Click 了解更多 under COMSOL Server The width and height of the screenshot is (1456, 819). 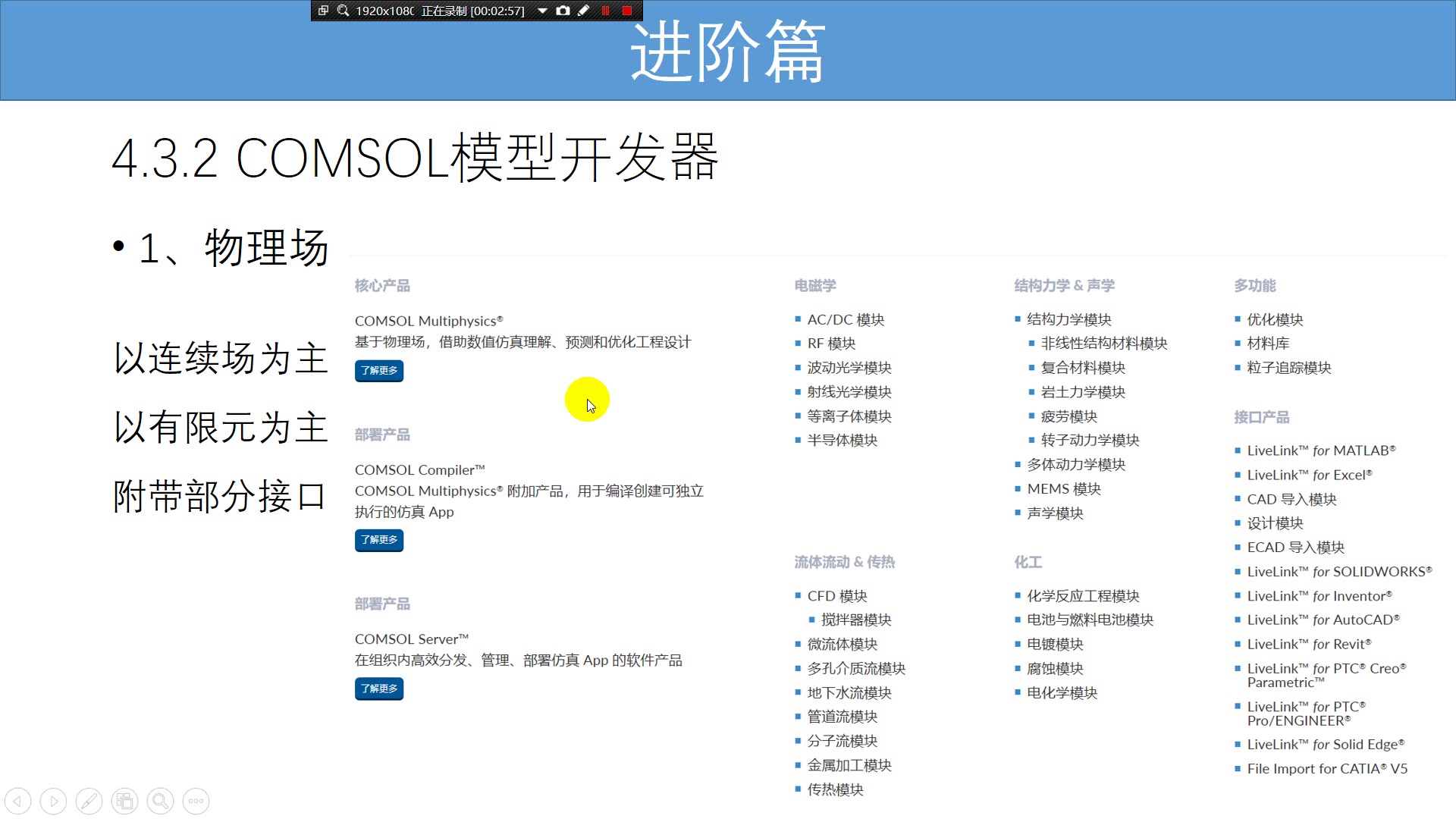[379, 689]
